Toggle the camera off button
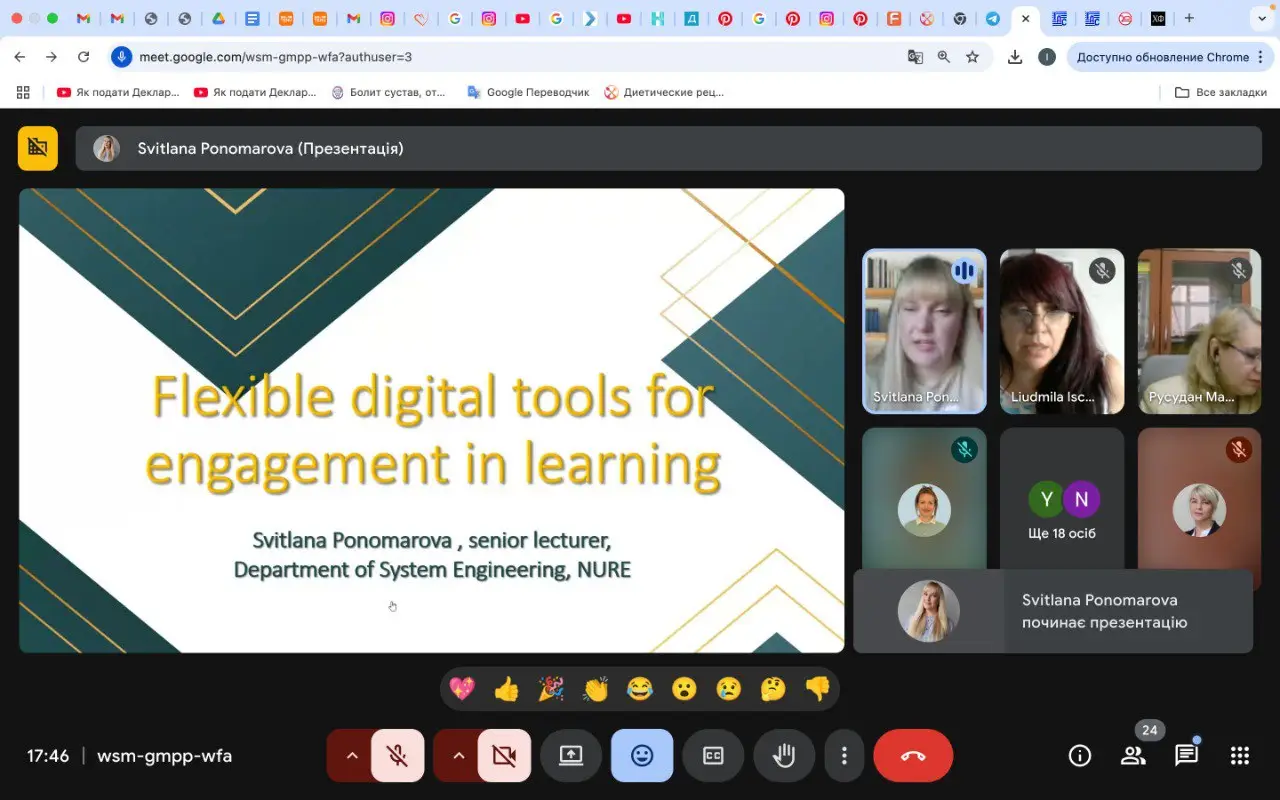This screenshot has width=1280, height=800. [x=504, y=756]
